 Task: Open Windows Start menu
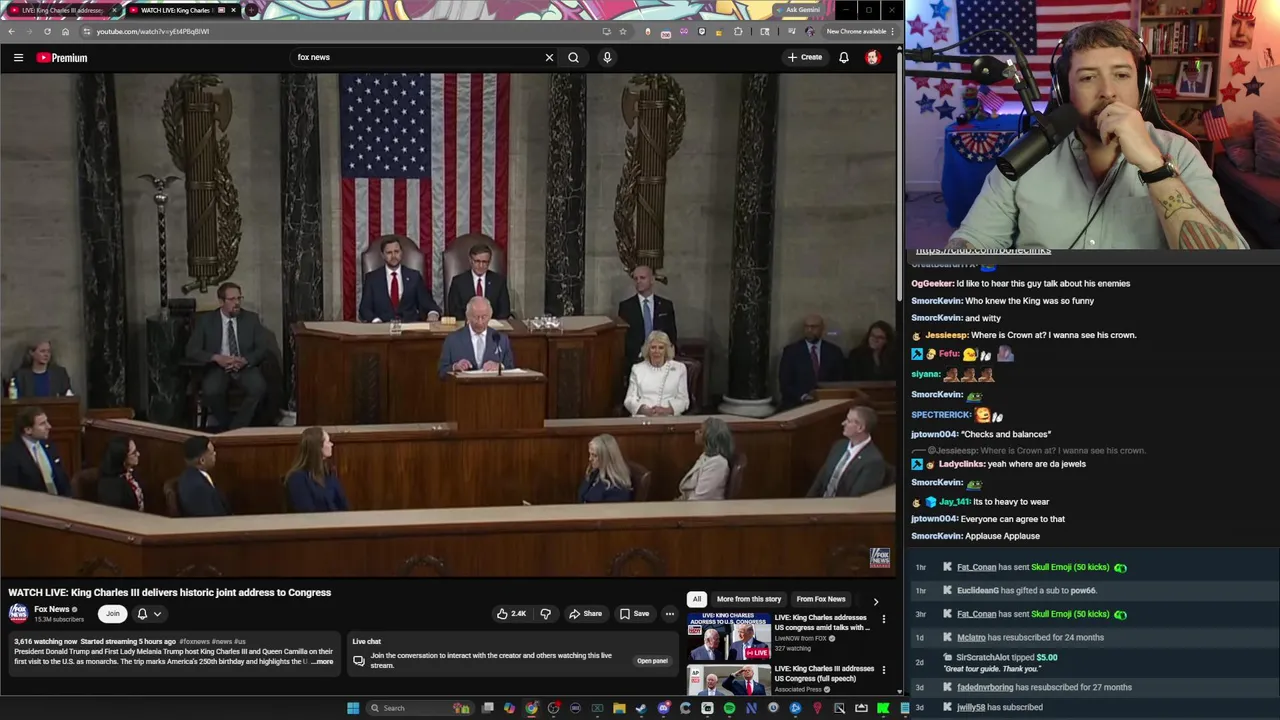coord(353,708)
